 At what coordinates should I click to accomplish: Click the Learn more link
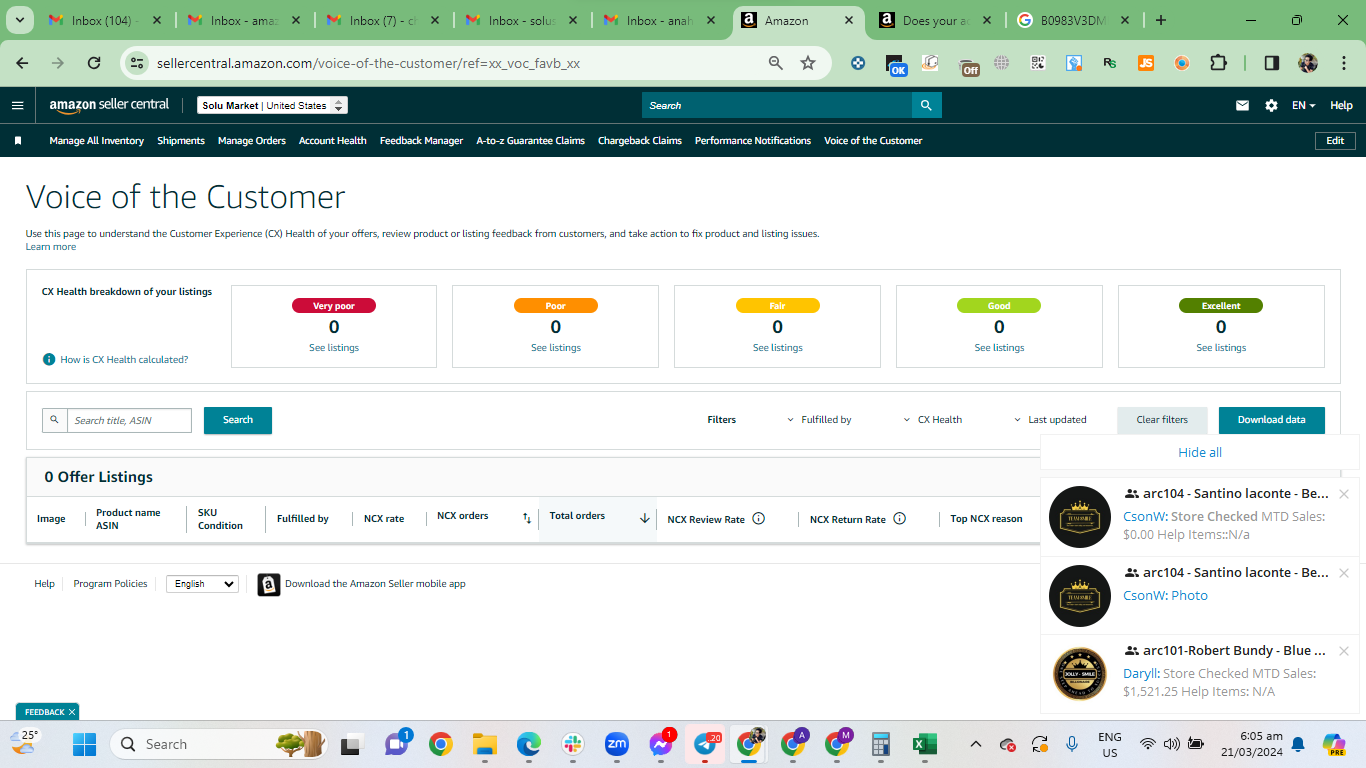[x=51, y=247]
